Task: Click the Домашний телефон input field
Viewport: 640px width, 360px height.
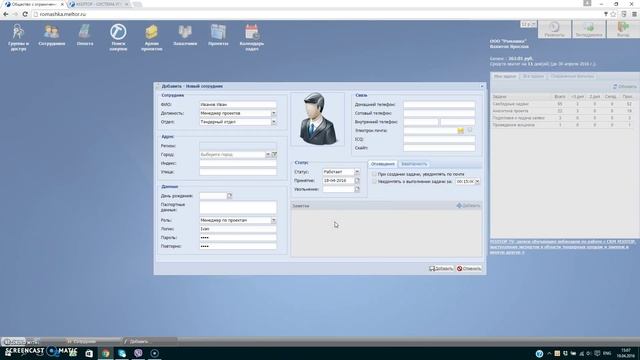Action: coord(439,104)
